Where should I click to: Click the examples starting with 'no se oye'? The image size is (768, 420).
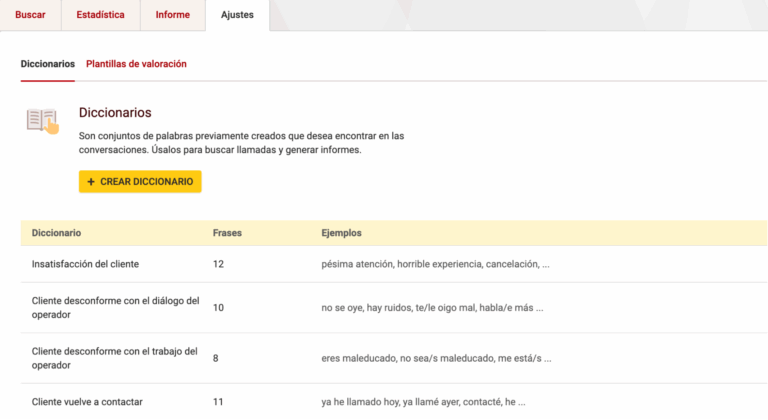[x=432, y=308]
